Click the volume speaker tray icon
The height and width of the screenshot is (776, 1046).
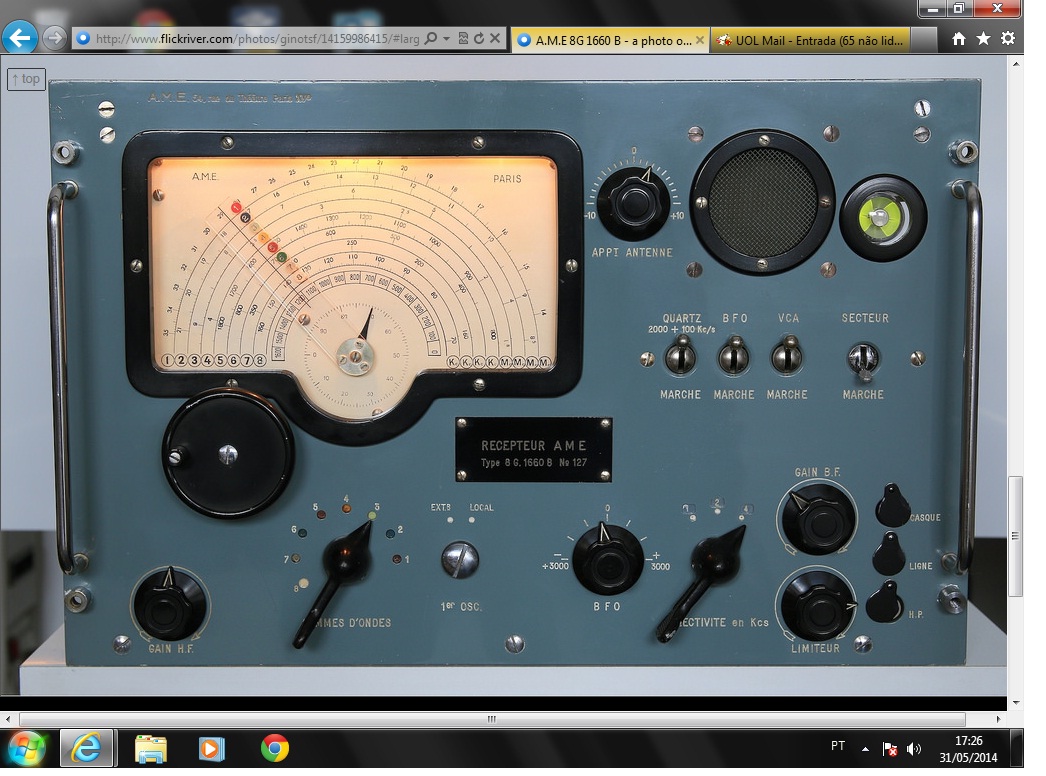(x=914, y=749)
